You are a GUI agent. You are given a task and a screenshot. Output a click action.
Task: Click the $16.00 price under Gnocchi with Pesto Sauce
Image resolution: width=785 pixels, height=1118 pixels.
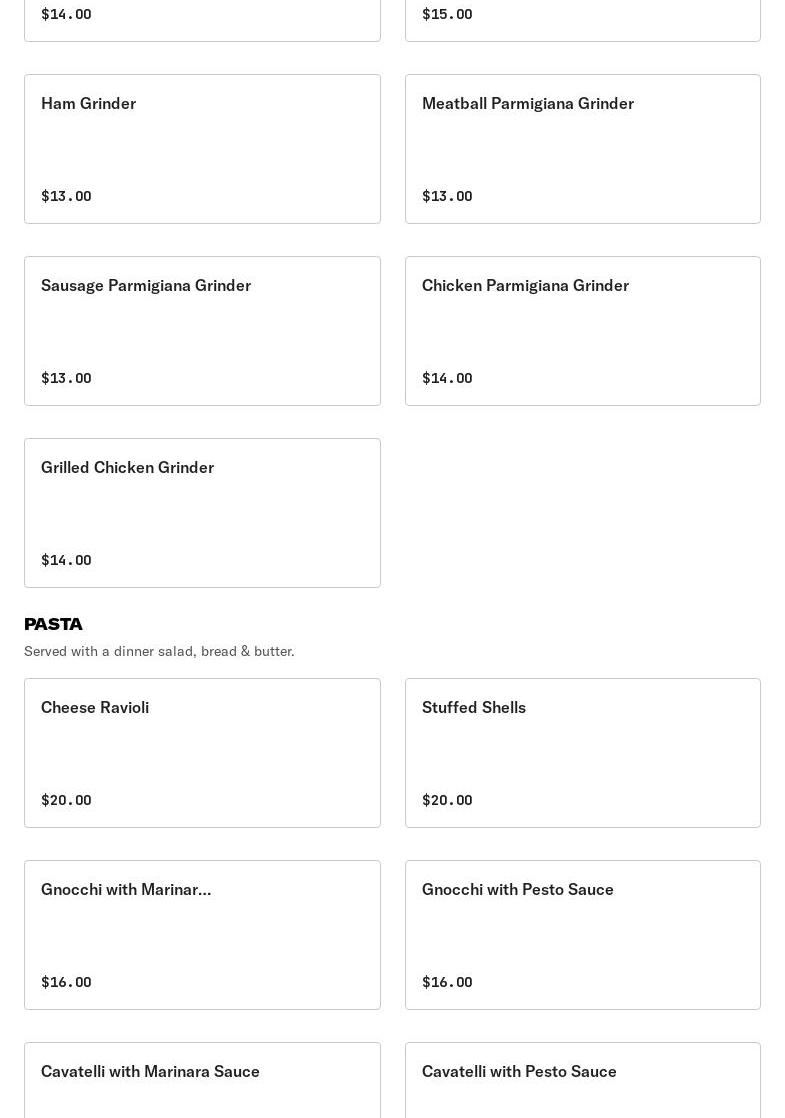[447, 982]
